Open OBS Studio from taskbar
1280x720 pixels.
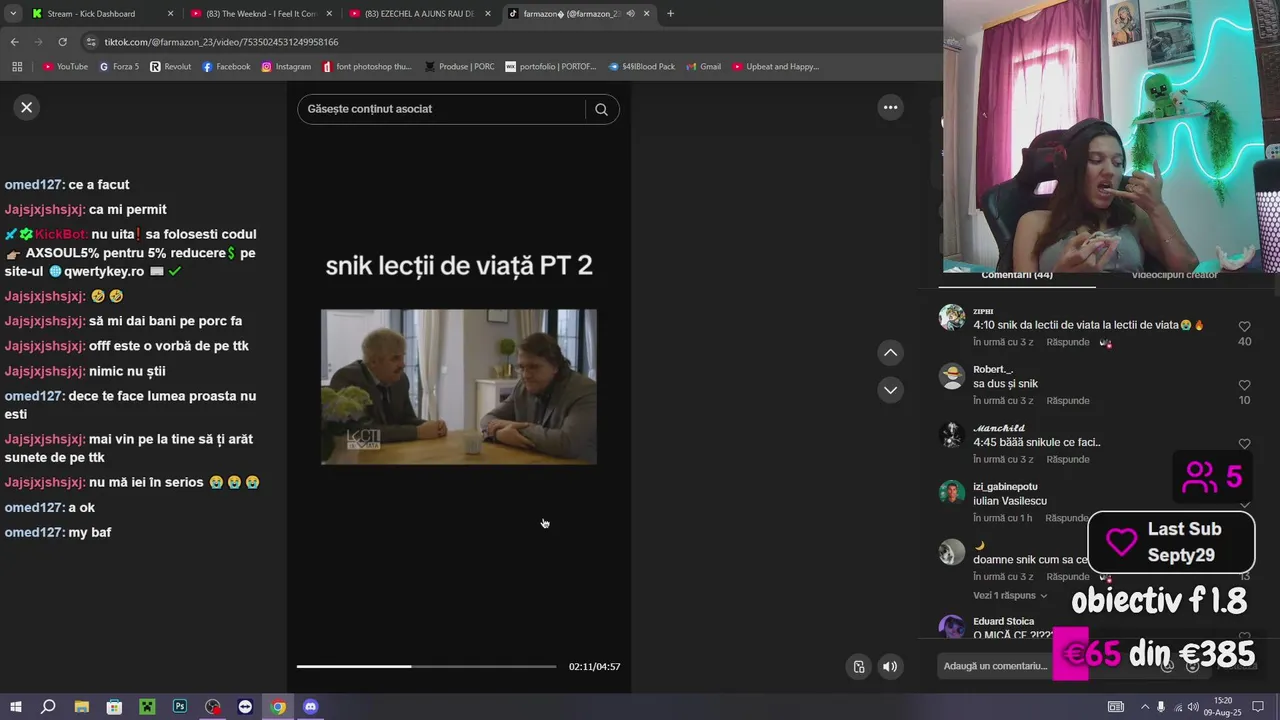click(213, 707)
